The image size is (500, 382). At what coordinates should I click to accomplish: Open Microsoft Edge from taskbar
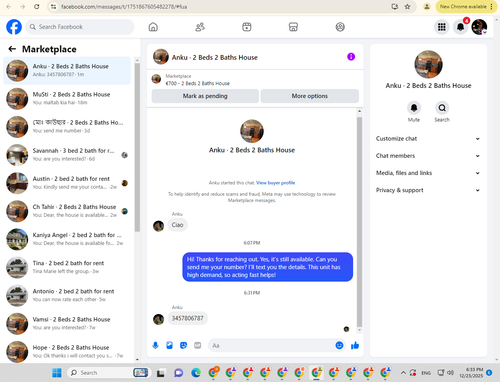click(x=196, y=373)
